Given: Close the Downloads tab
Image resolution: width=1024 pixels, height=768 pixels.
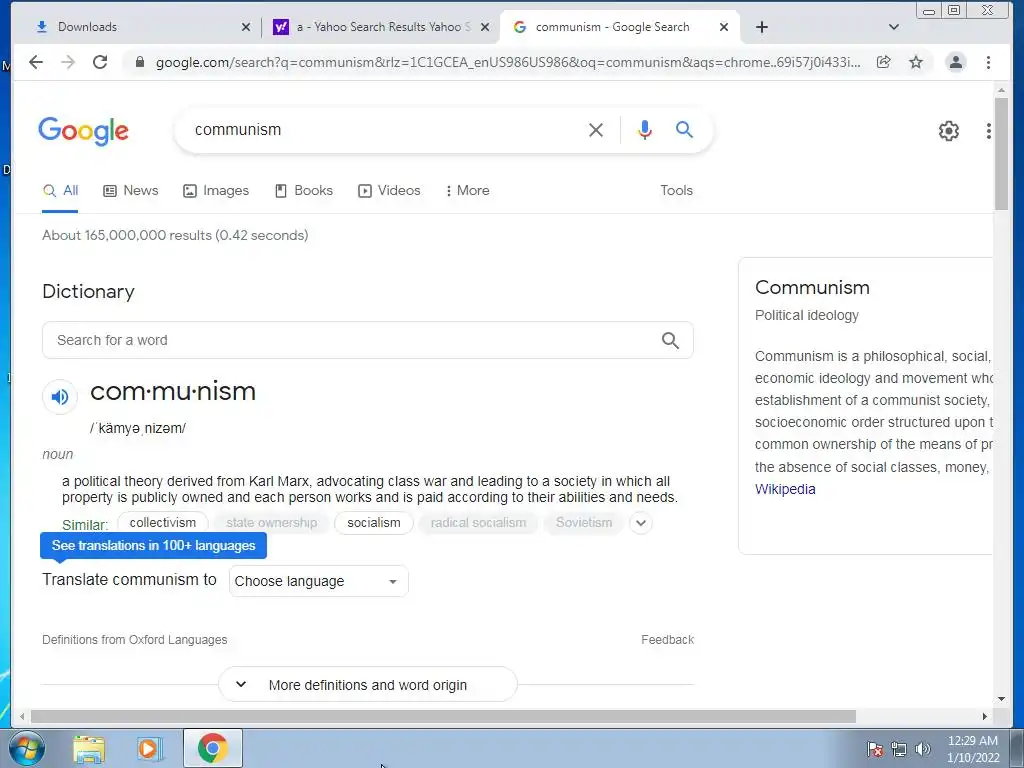Looking at the screenshot, I should coord(246,27).
